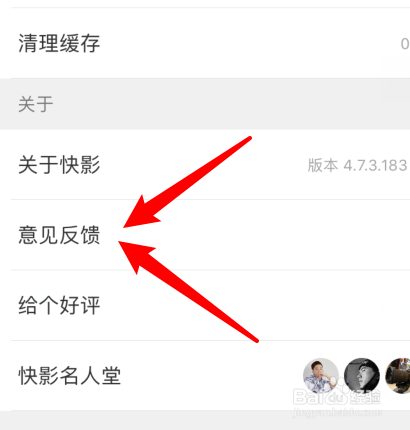Open the first Hall of Fame avatar
Viewport: 410px width, 430px height.
(x=321, y=376)
